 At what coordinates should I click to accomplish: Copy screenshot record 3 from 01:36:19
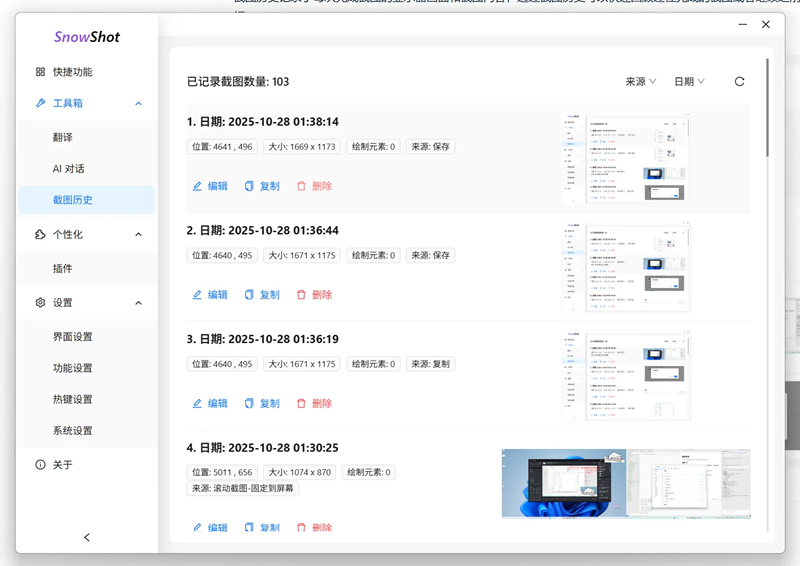(262, 403)
